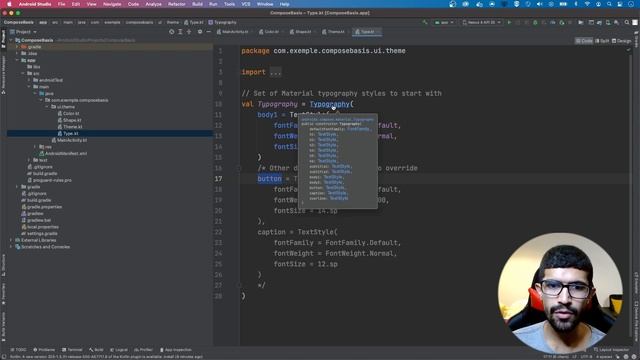640x360 pixels.
Task: Open the app run configuration dropdown
Action: pyautogui.click(x=444, y=22)
